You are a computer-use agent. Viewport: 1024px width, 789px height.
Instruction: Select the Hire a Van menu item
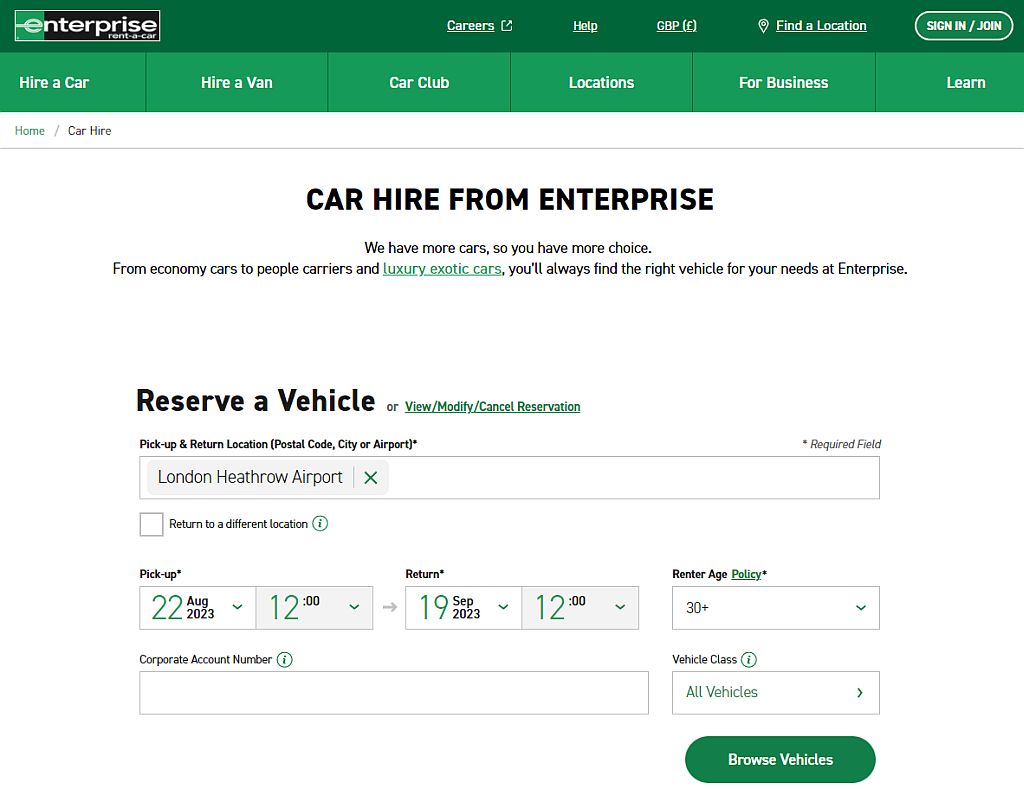pyautogui.click(x=235, y=82)
